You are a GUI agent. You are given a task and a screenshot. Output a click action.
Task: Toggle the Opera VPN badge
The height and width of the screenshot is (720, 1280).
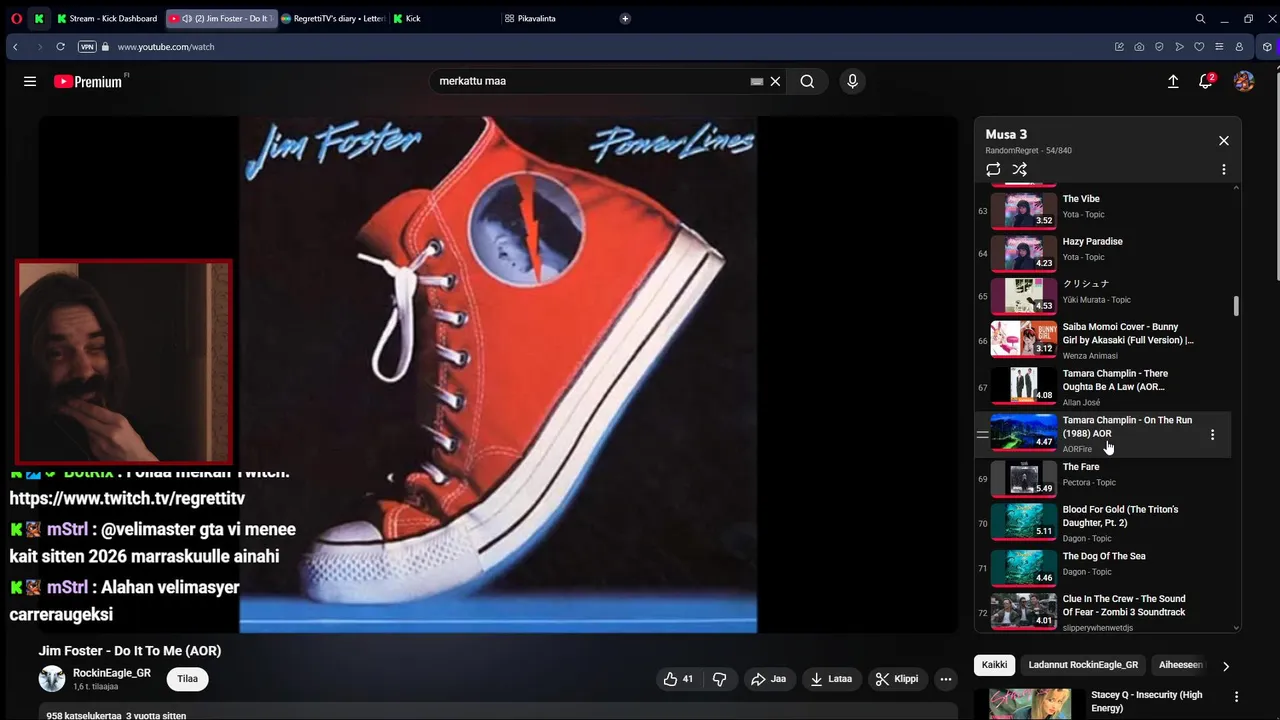(x=87, y=47)
